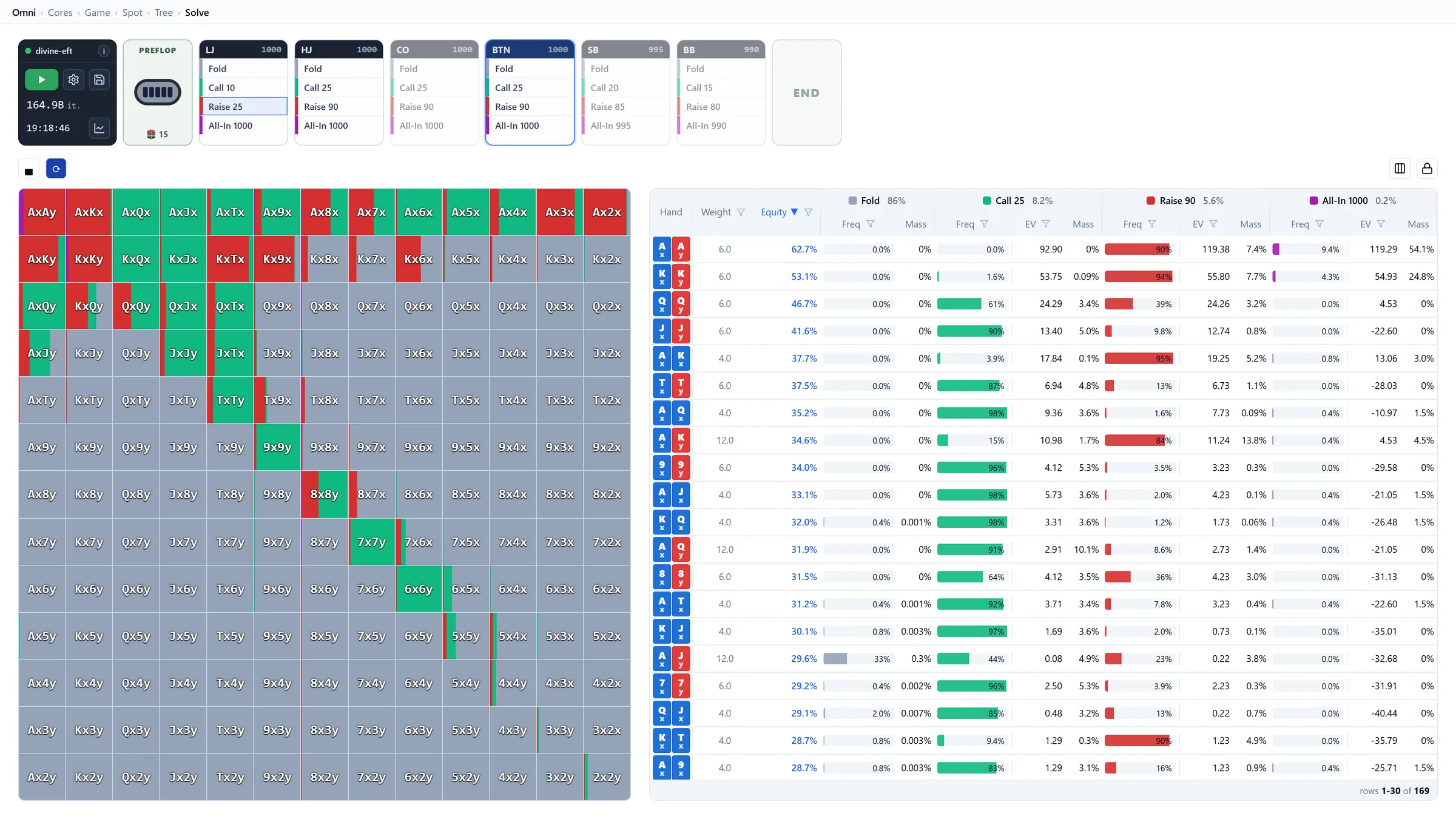Select LJ Fold action

tap(244, 69)
